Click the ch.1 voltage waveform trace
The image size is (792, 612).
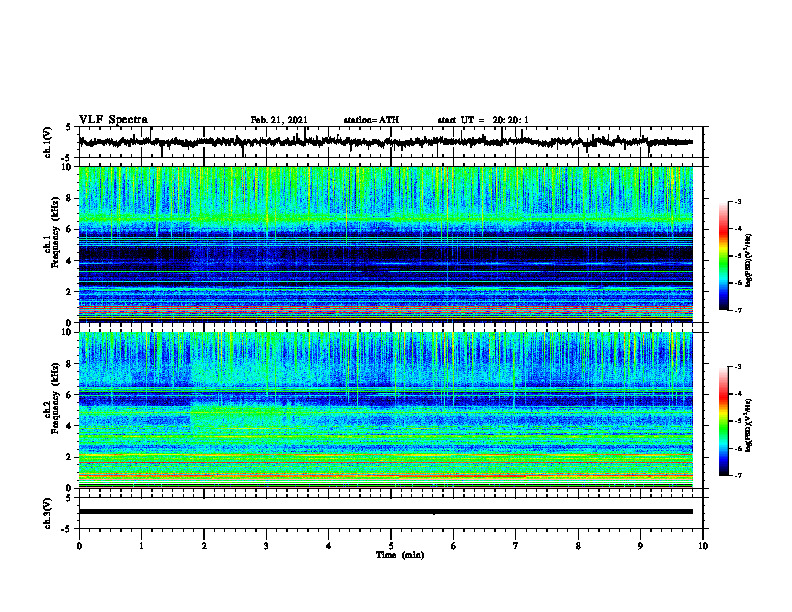385,142
